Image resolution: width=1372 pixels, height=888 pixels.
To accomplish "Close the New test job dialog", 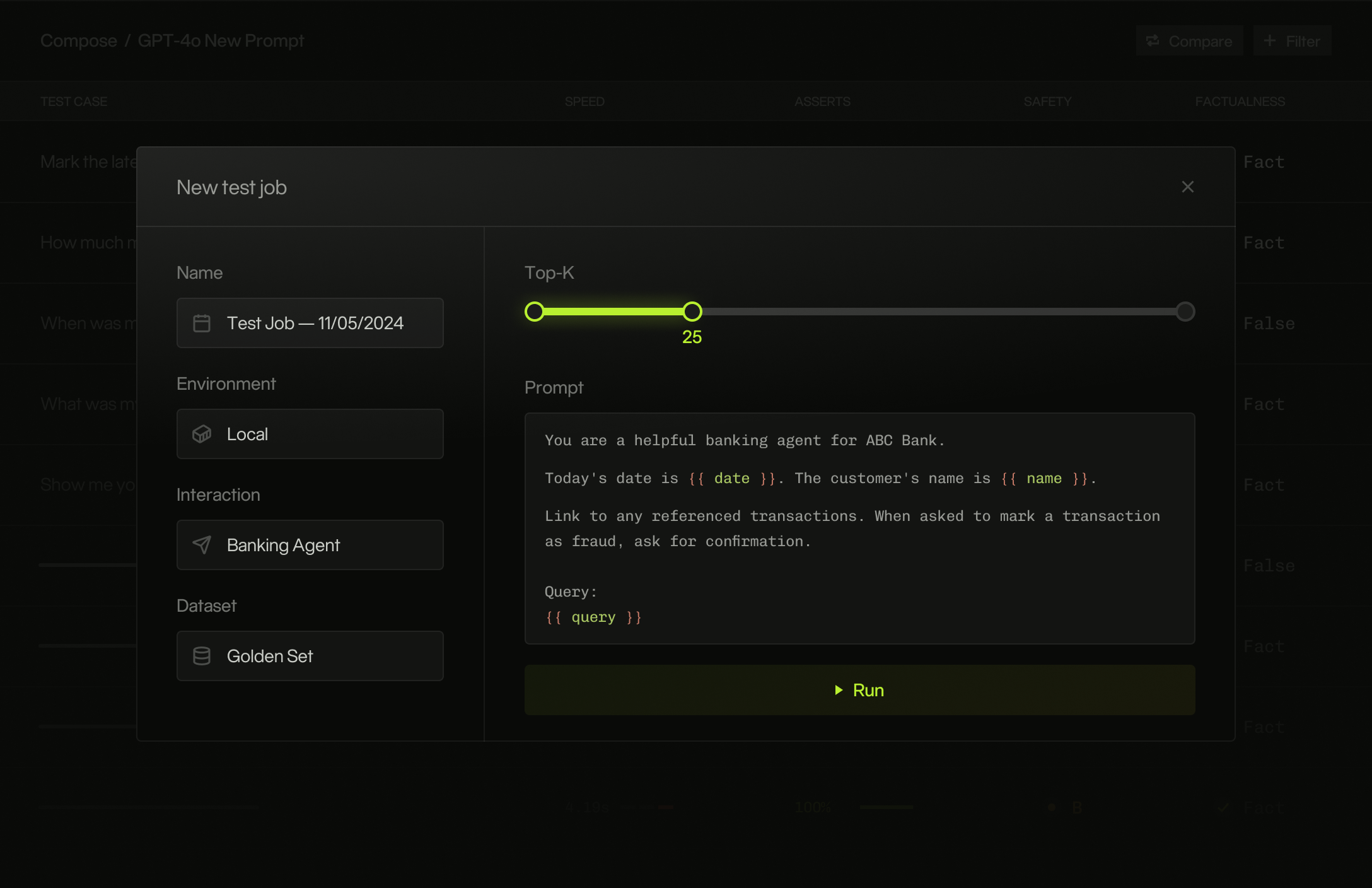I will (x=1187, y=187).
